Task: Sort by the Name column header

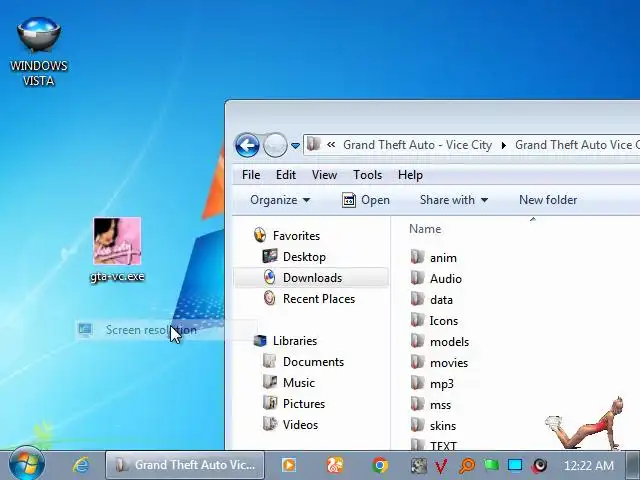Action: (x=425, y=229)
